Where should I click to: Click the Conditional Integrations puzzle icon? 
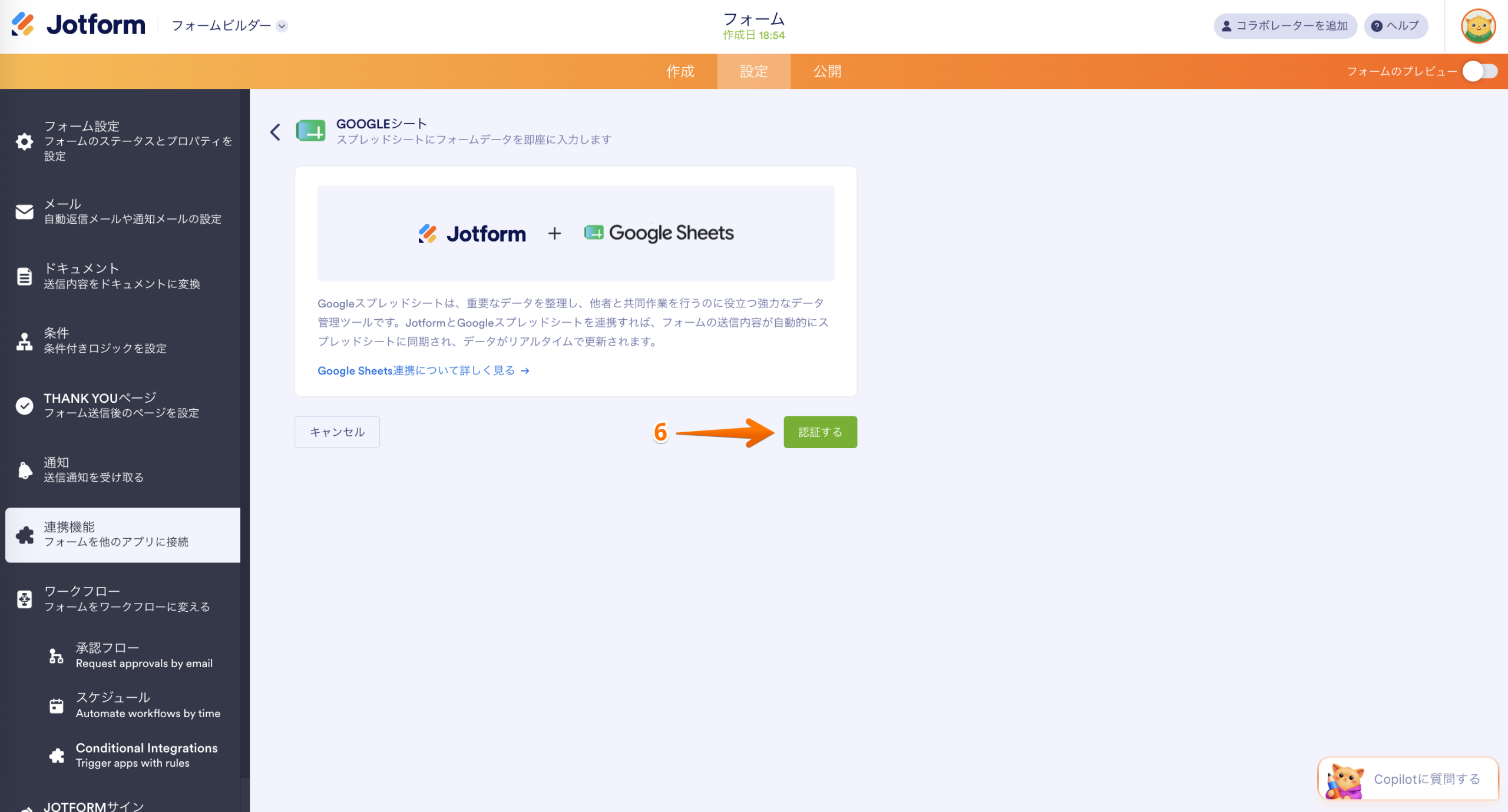(56, 755)
